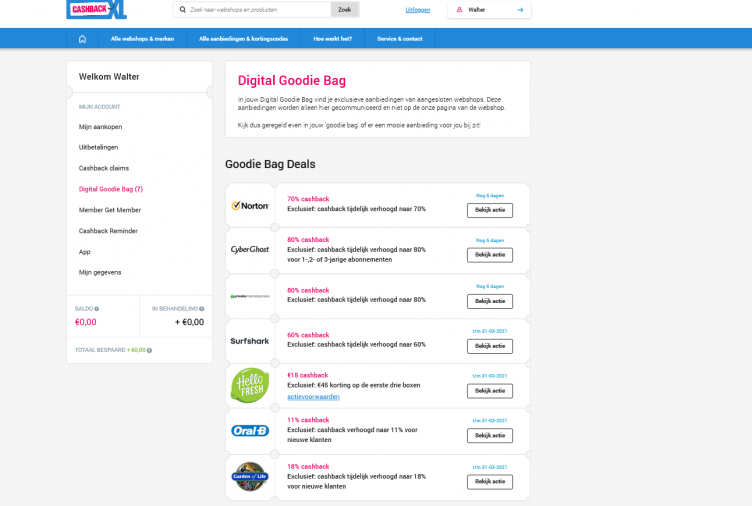Click the Surfshark logo
Image resolution: width=752 pixels, height=506 pixels.
pos(250,341)
